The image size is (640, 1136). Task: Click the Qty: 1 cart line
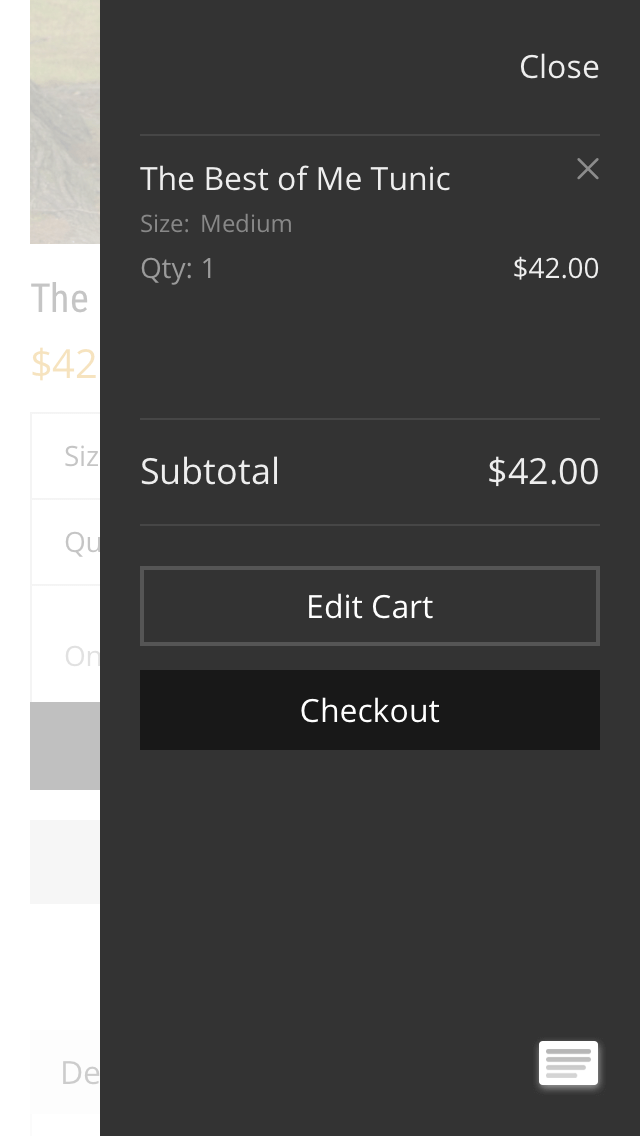(178, 269)
